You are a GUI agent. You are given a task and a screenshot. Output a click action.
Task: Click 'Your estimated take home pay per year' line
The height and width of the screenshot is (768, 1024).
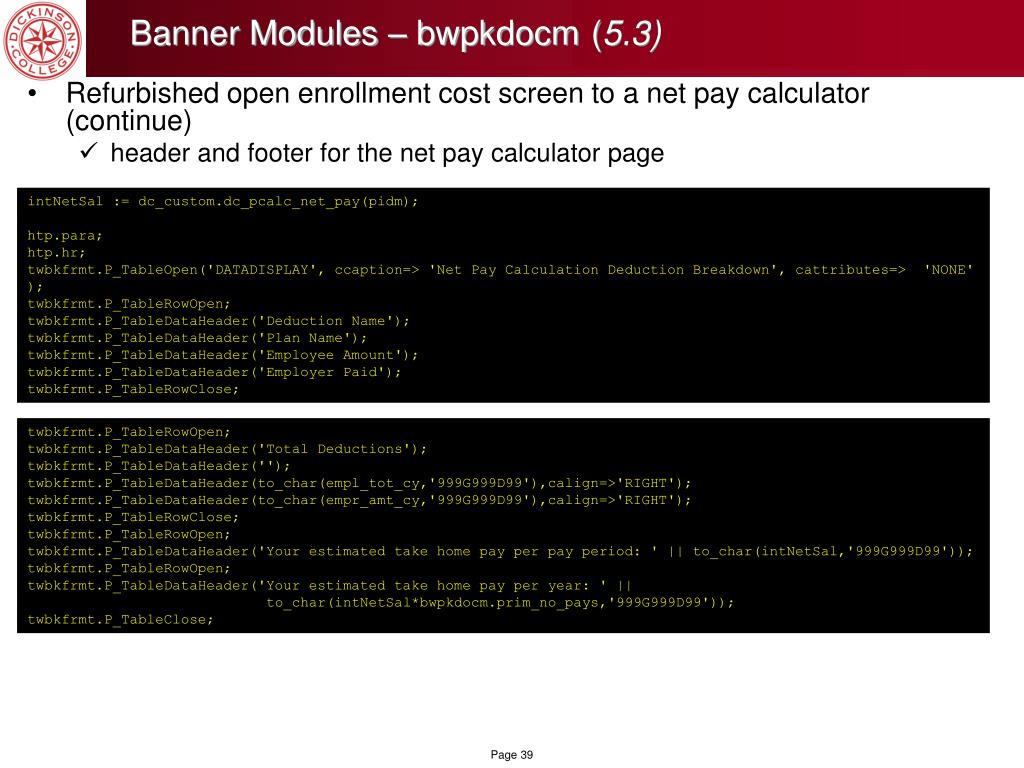click(329, 586)
